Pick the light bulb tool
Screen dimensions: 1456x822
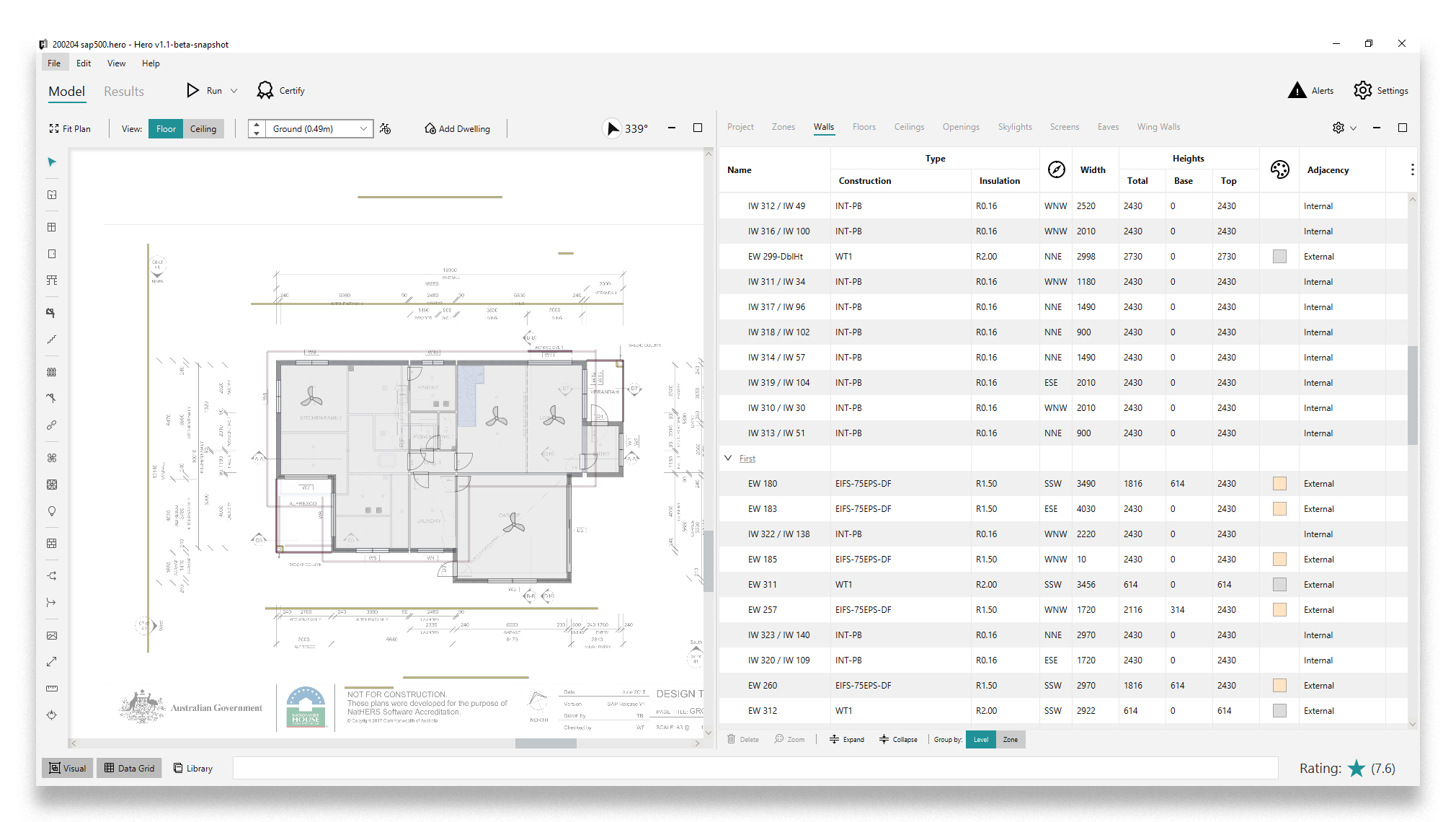pyautogui.click(x=52, y=511)
